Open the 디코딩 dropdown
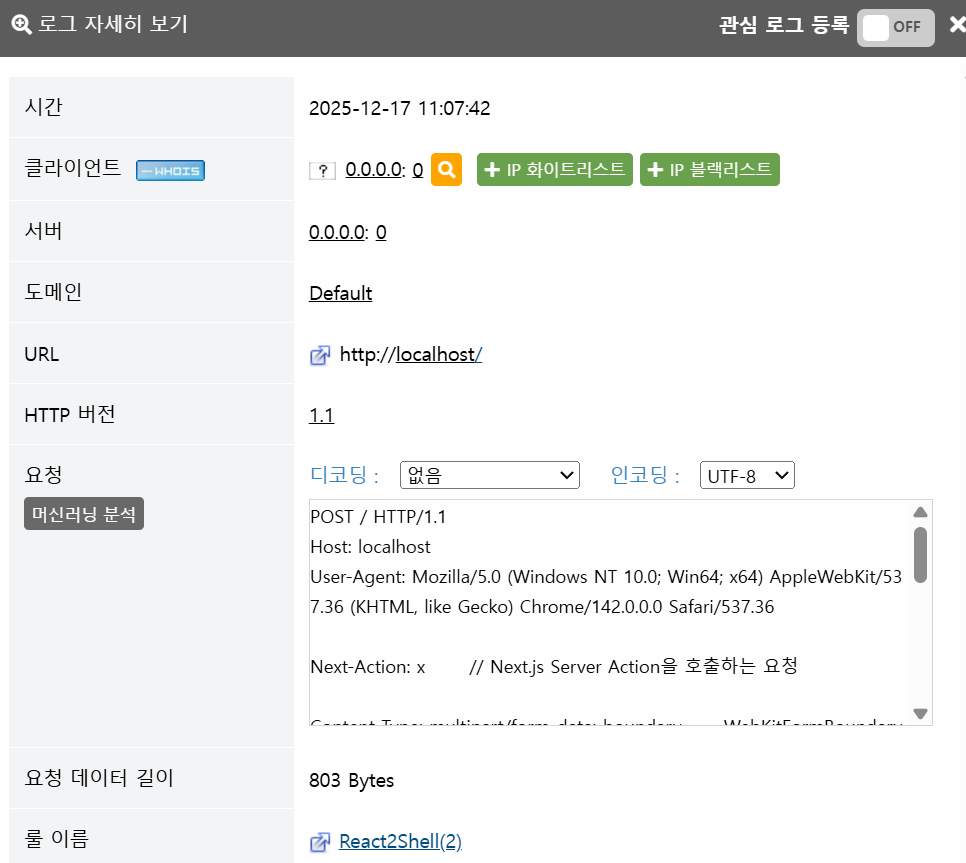The height and width of the screenshot is (863, 966). coord(489,475)
